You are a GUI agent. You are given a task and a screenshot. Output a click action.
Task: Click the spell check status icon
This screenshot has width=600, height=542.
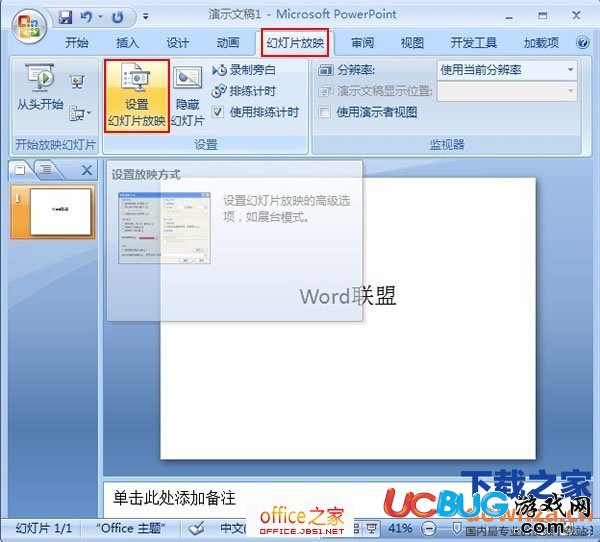pos(197,529)
